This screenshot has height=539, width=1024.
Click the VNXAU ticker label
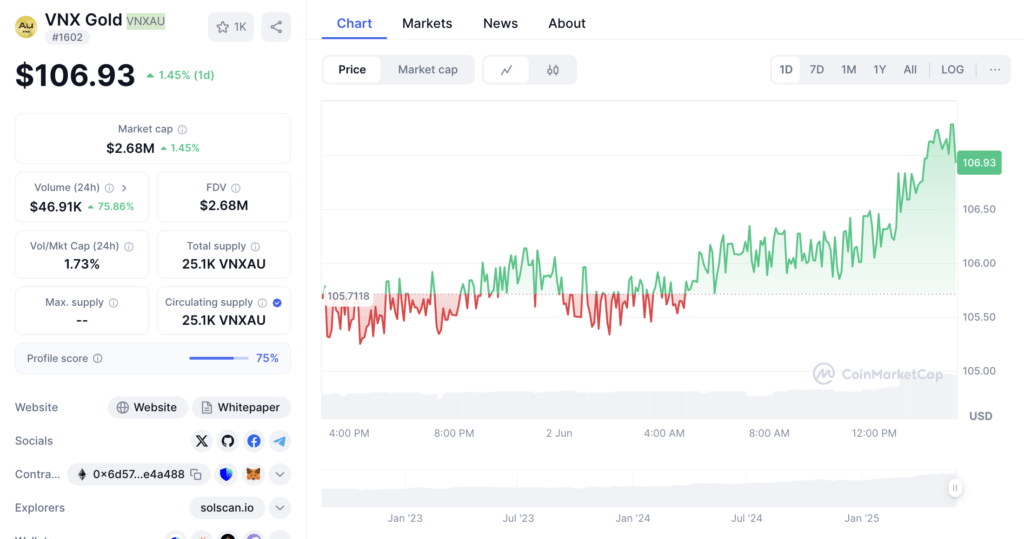click(x=146, y=22)
